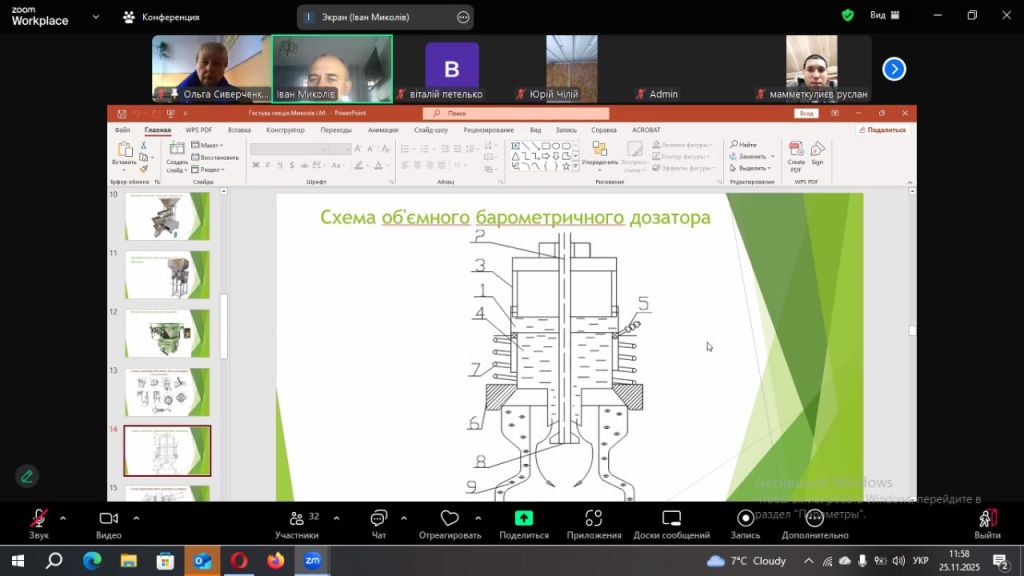The height and width of the screenshot is (576, 1024).
Task: Expand video options arrow beside Видео
Action: click(136, 518)
